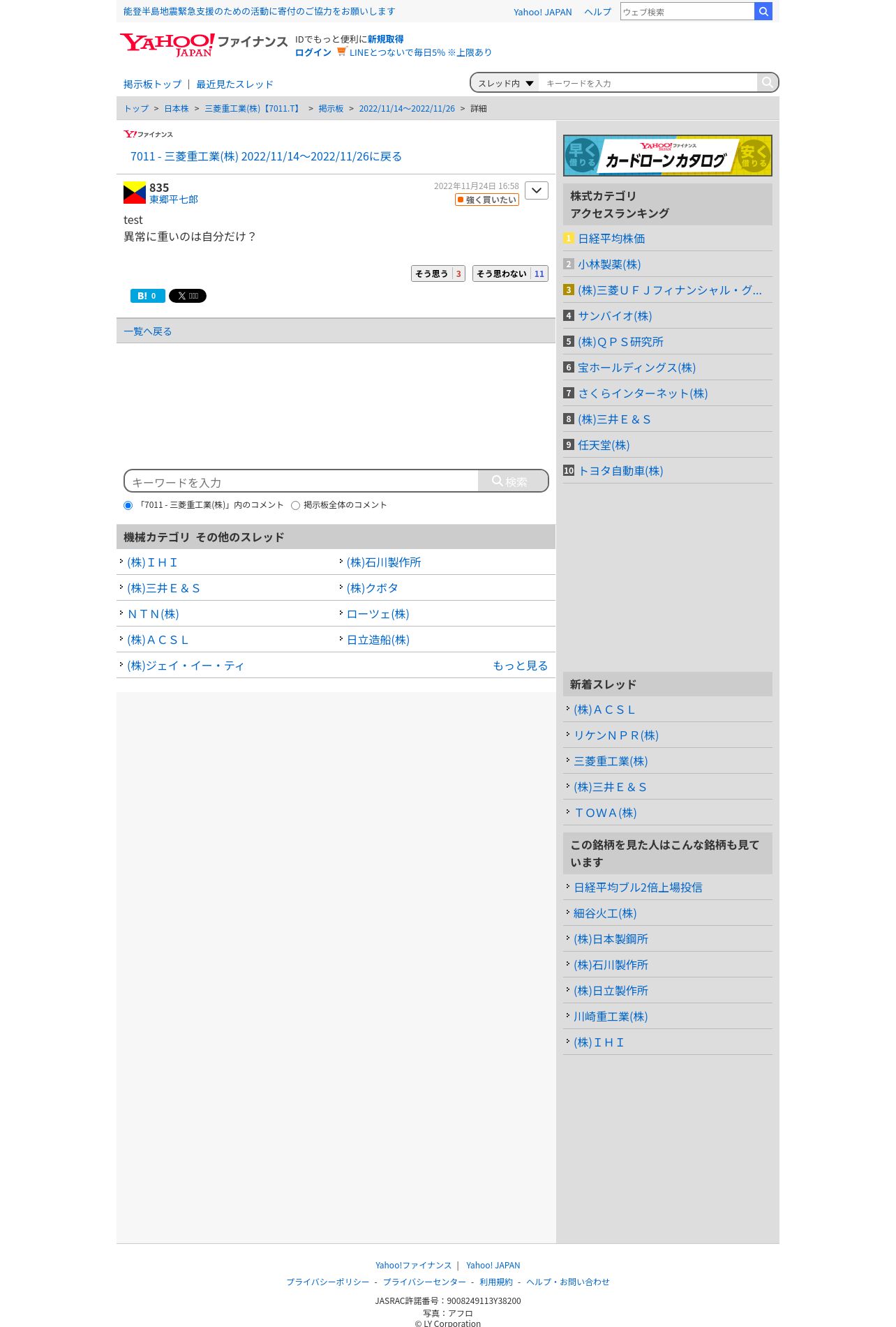Open the スレッド内 search scope dropdown

tap(505, 83)
